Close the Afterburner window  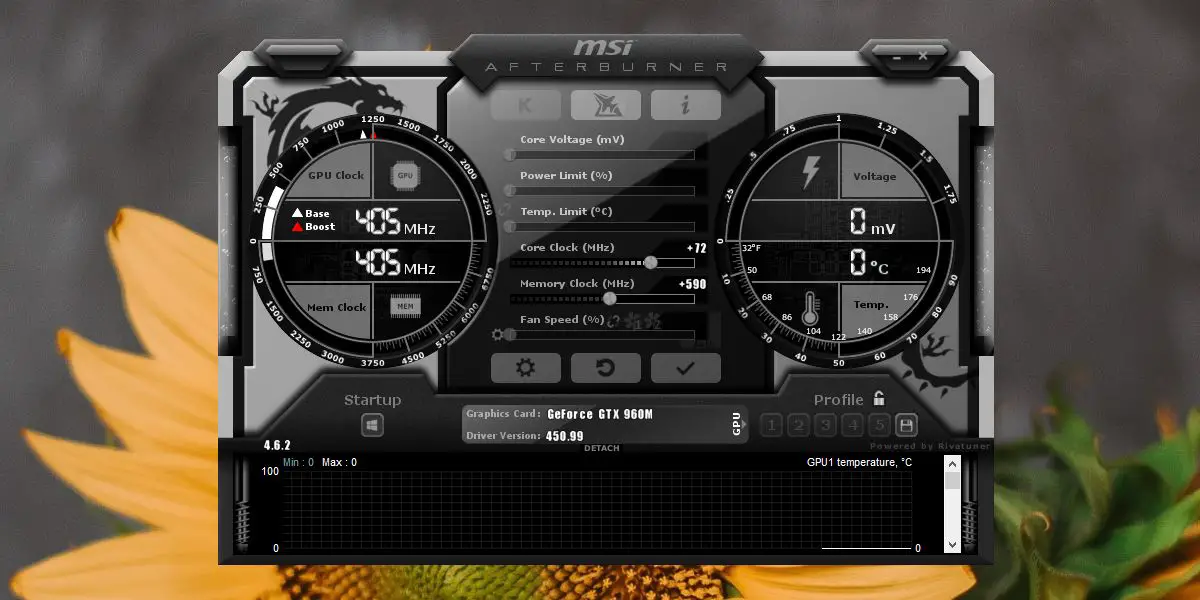pyautogui.click(x=924, y=54)
